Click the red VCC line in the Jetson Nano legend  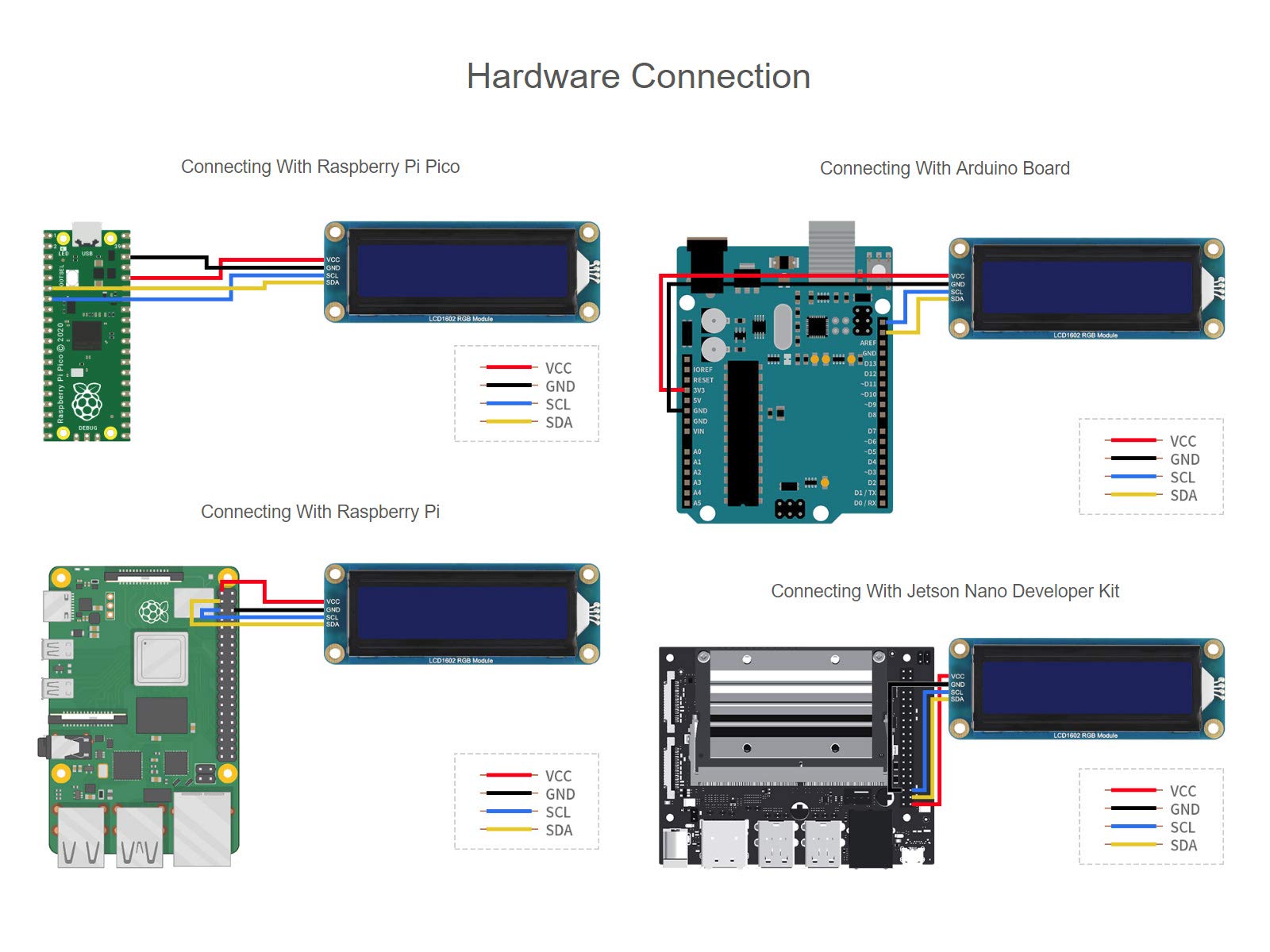1133,790
